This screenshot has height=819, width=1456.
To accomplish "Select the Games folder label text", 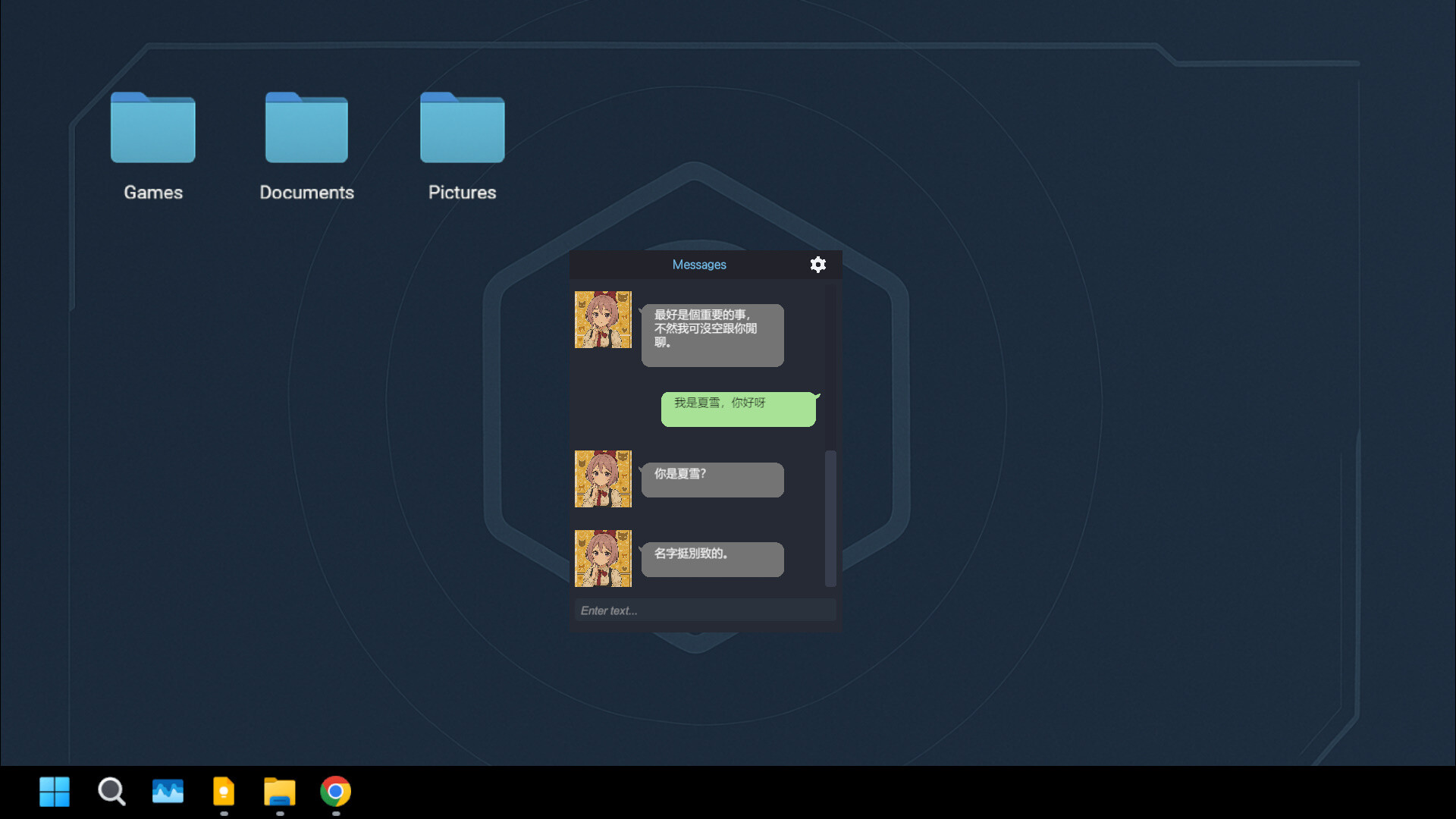I will 152,192.
